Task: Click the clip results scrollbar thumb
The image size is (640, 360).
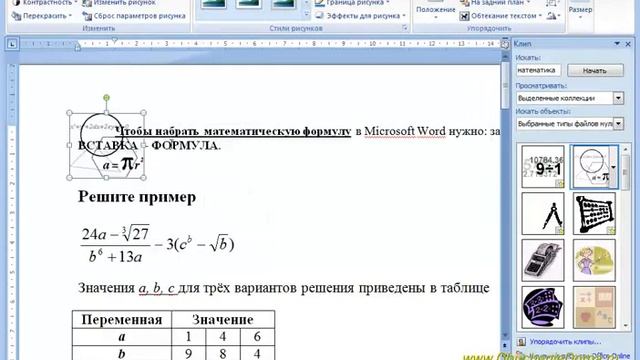Action: coord(626,171)
